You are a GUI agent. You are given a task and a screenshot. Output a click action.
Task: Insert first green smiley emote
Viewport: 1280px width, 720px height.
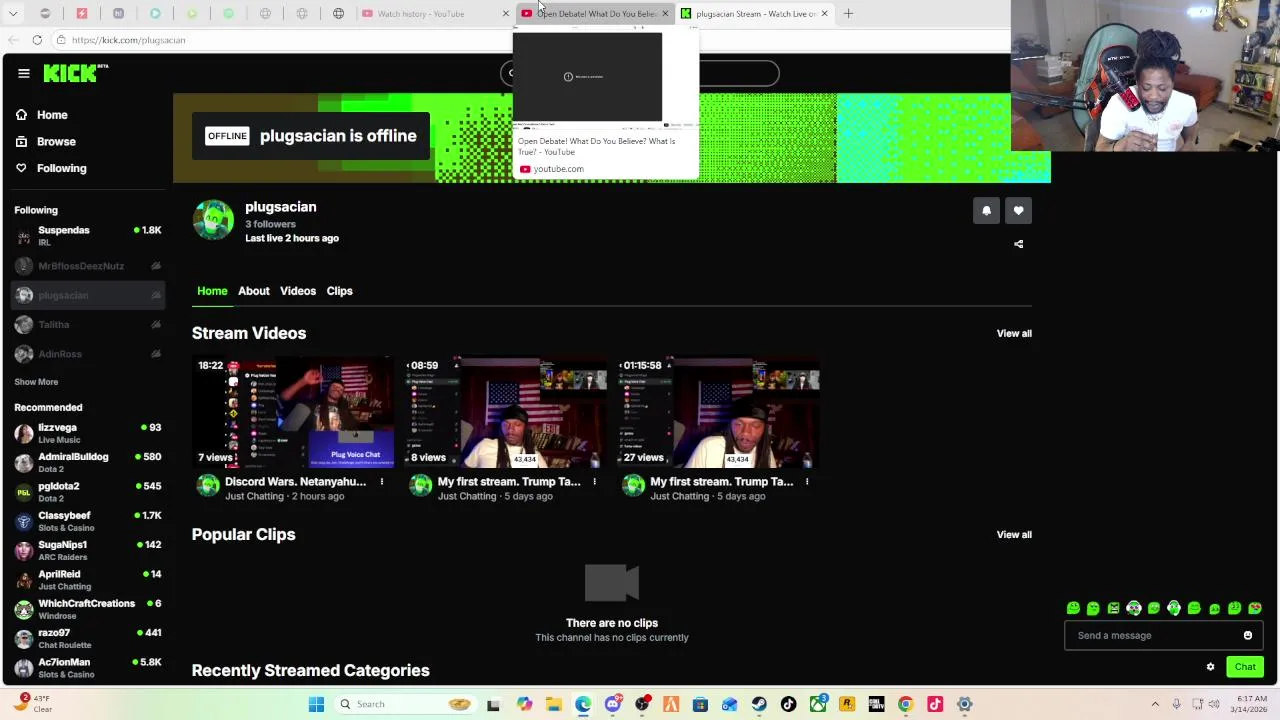(x=1073, y=608)
